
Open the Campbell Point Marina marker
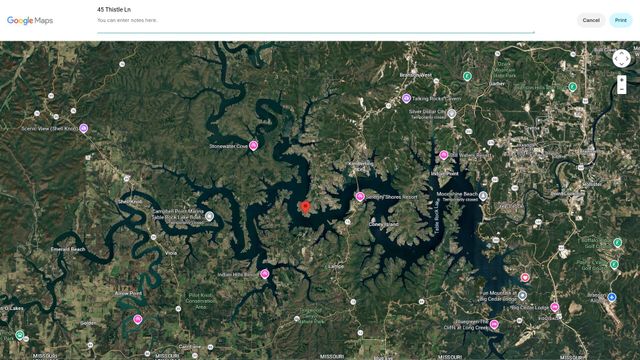point(209,216)
